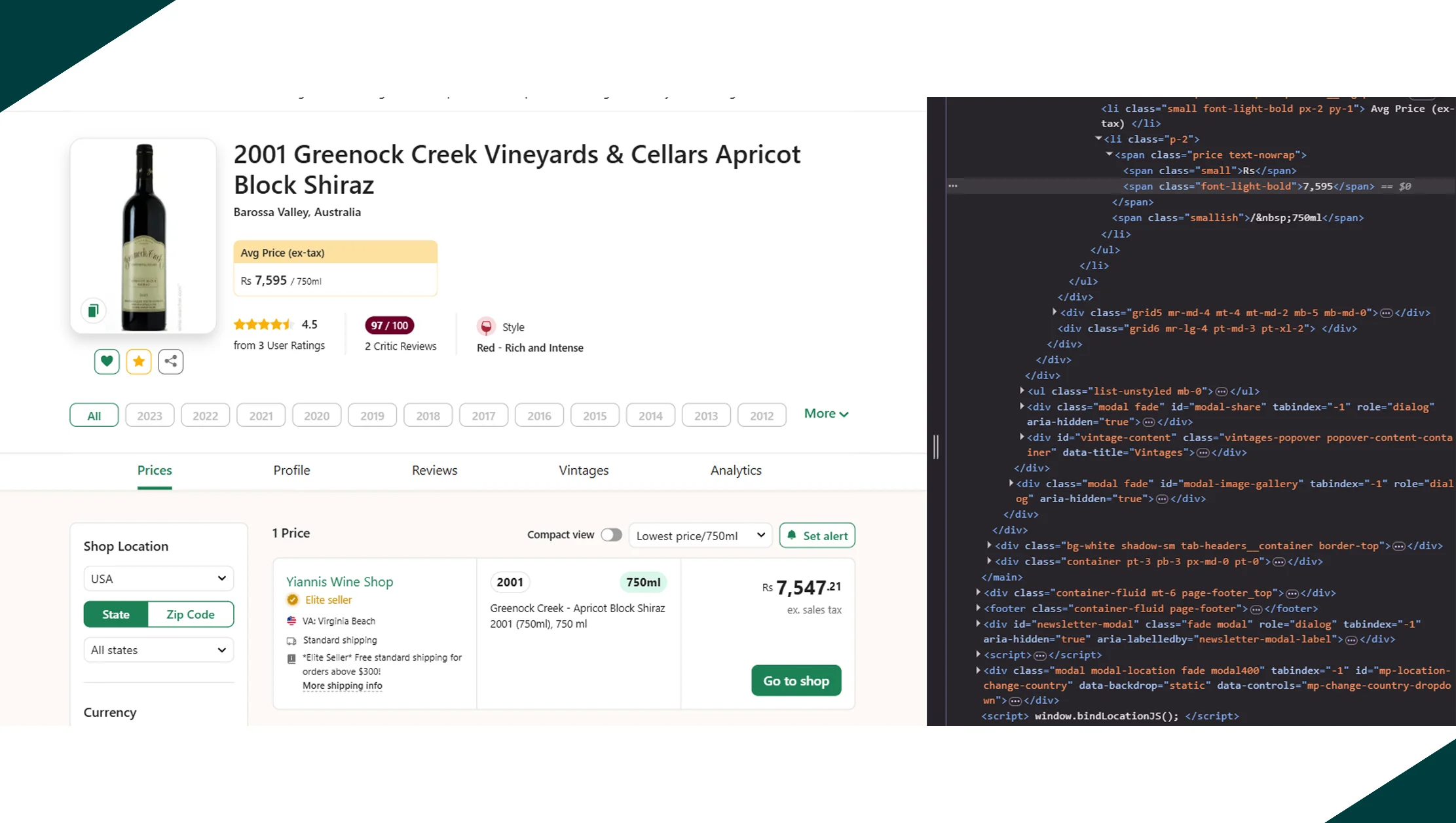Switch to the Reviews tab
1456x823 pixels.
coord(434,470)
